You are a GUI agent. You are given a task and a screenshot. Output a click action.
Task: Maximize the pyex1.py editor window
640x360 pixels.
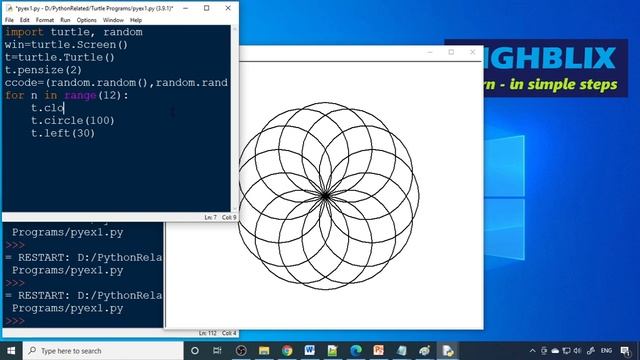click(207, 8)
